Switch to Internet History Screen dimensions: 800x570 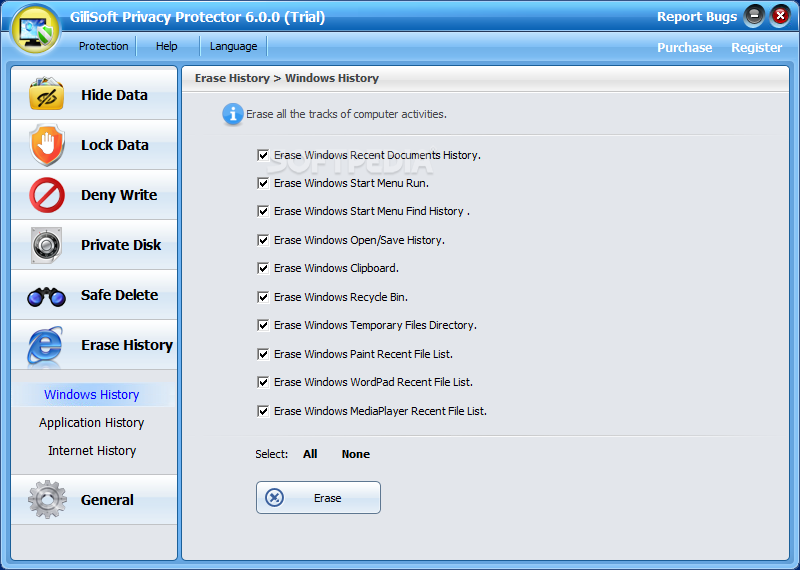(92, 451)
